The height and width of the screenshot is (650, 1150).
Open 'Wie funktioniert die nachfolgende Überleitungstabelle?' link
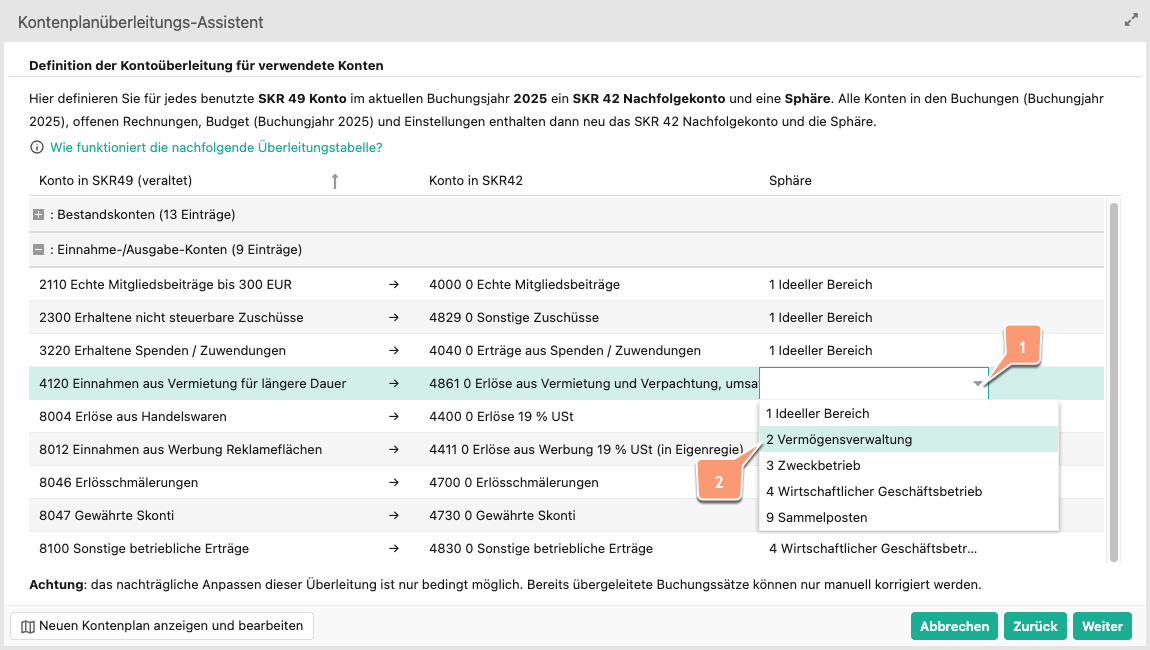click(216, 147)
